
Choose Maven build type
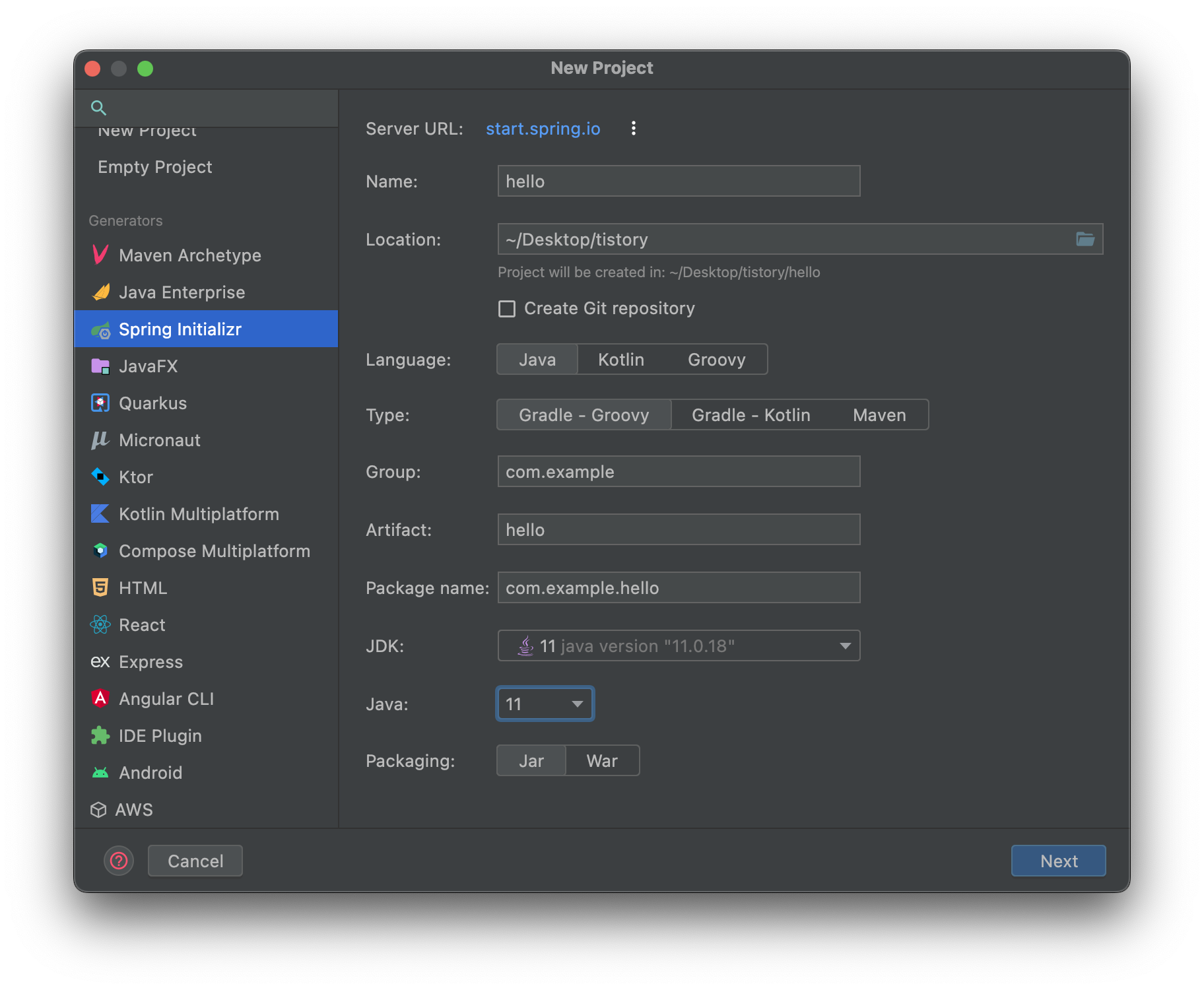[879, 415]
